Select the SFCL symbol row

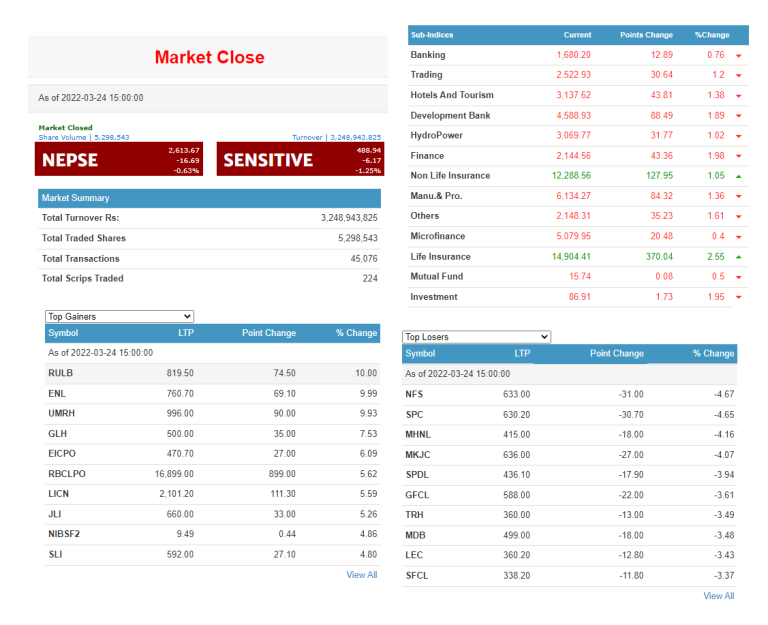tap(570, 576)
